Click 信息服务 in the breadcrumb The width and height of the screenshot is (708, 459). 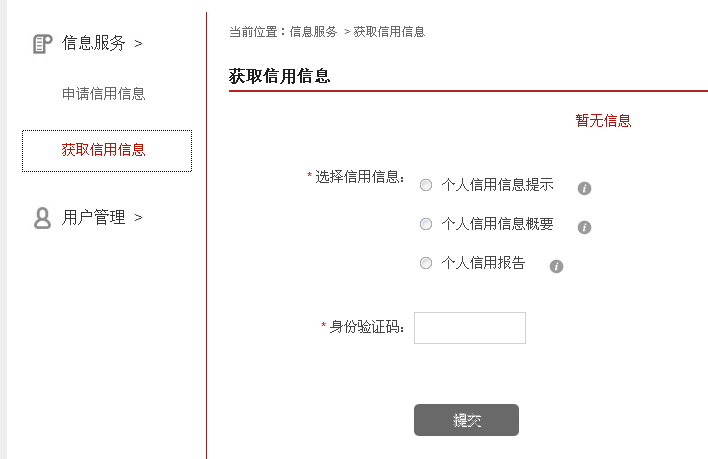(x=313, y=32)
